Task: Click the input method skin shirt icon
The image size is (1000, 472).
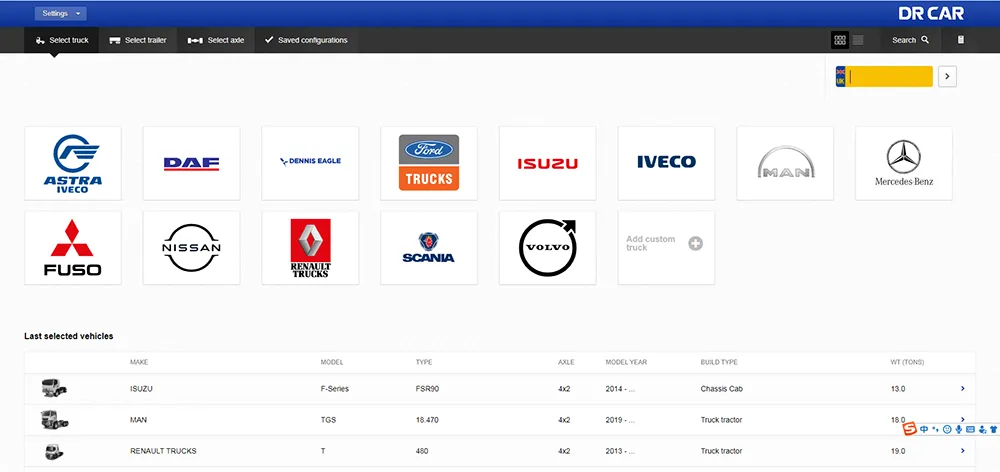Action: (x=993, y=429)
